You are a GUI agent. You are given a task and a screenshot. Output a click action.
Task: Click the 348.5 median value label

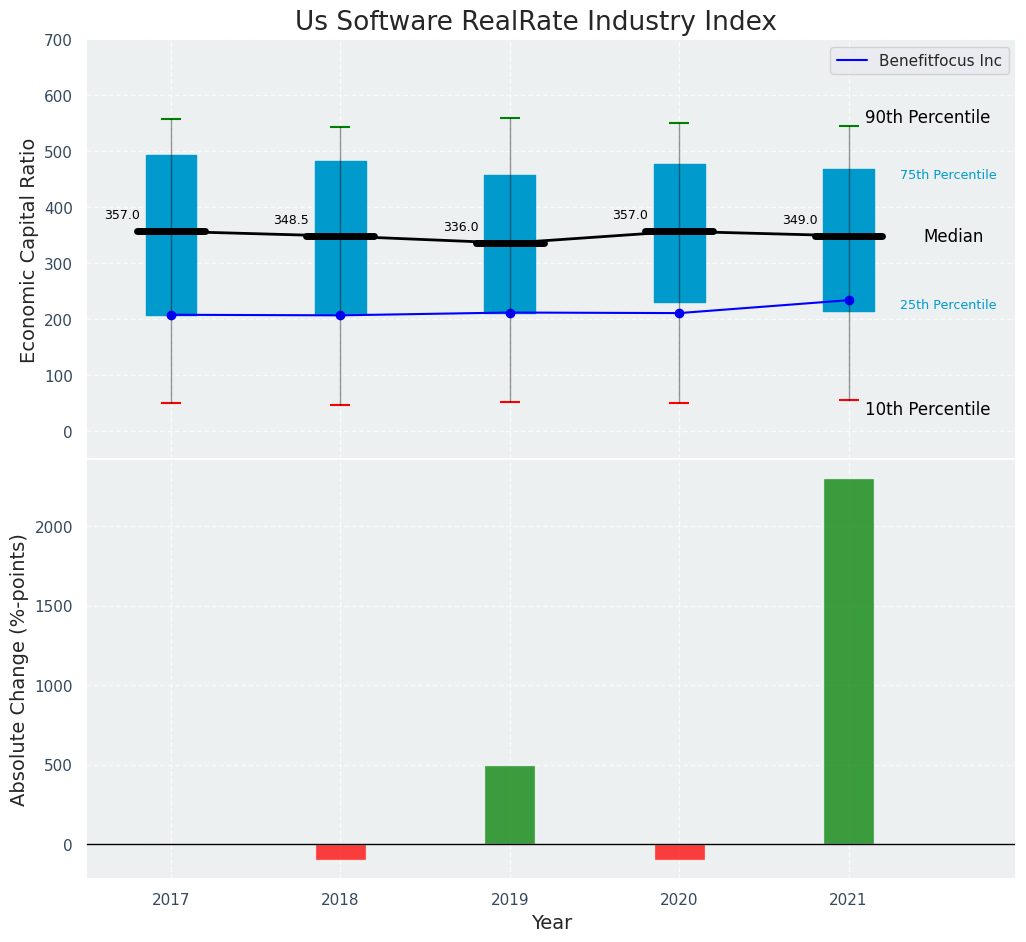click(291, 220)
